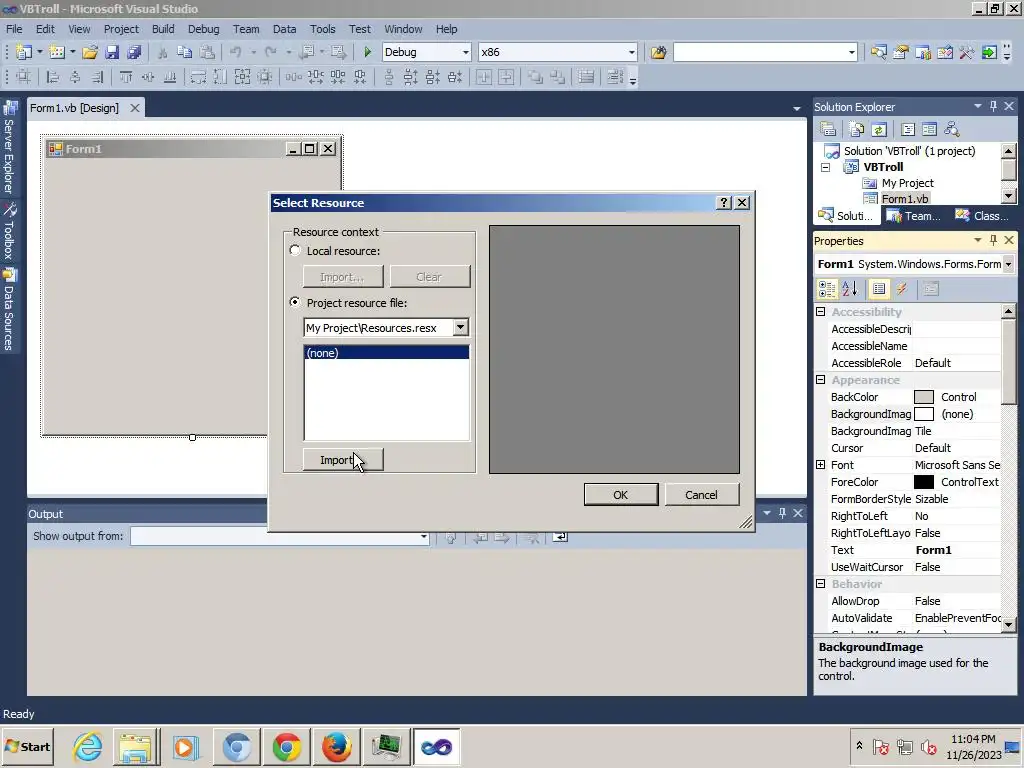This screenshot has height=768, width=1024.
Task: Click Align Tops layout toolbar icon
Action: tap(125, 77)
